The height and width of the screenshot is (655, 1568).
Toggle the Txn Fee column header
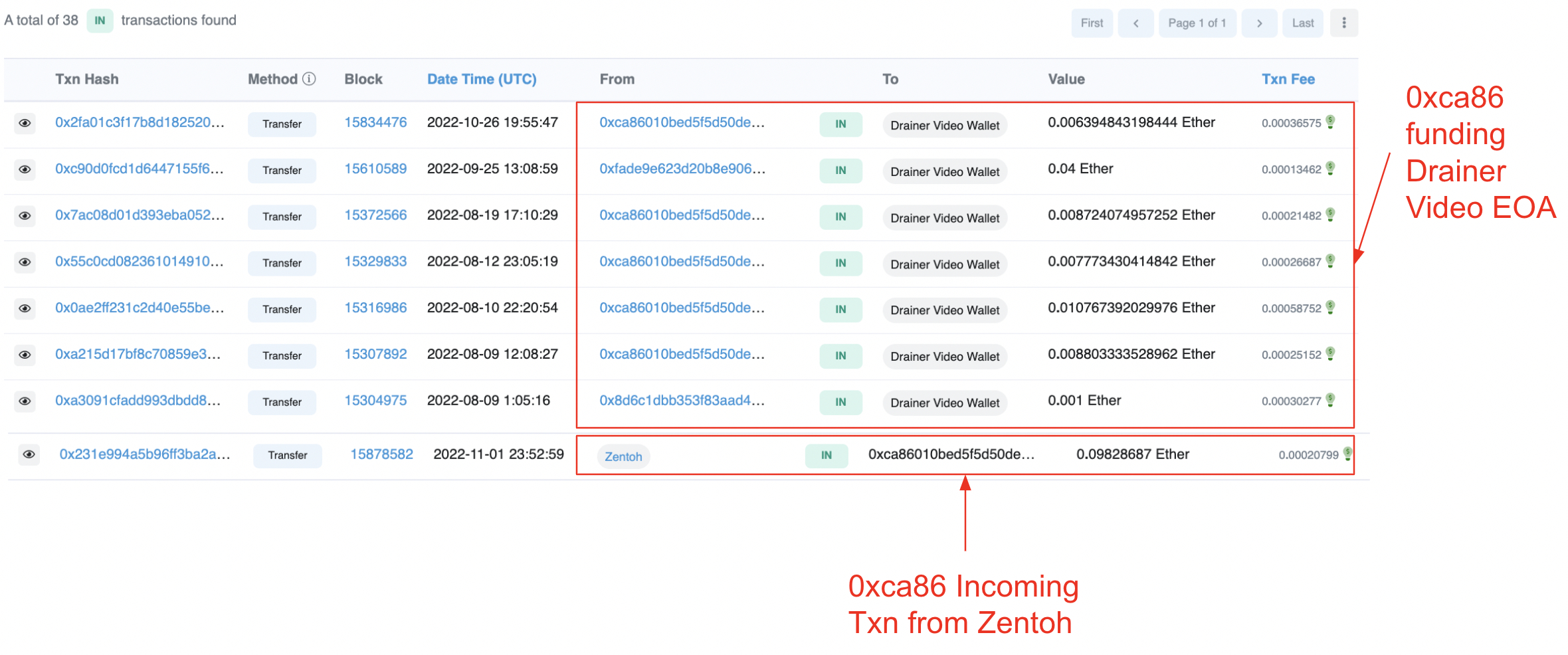point(1288,79)
